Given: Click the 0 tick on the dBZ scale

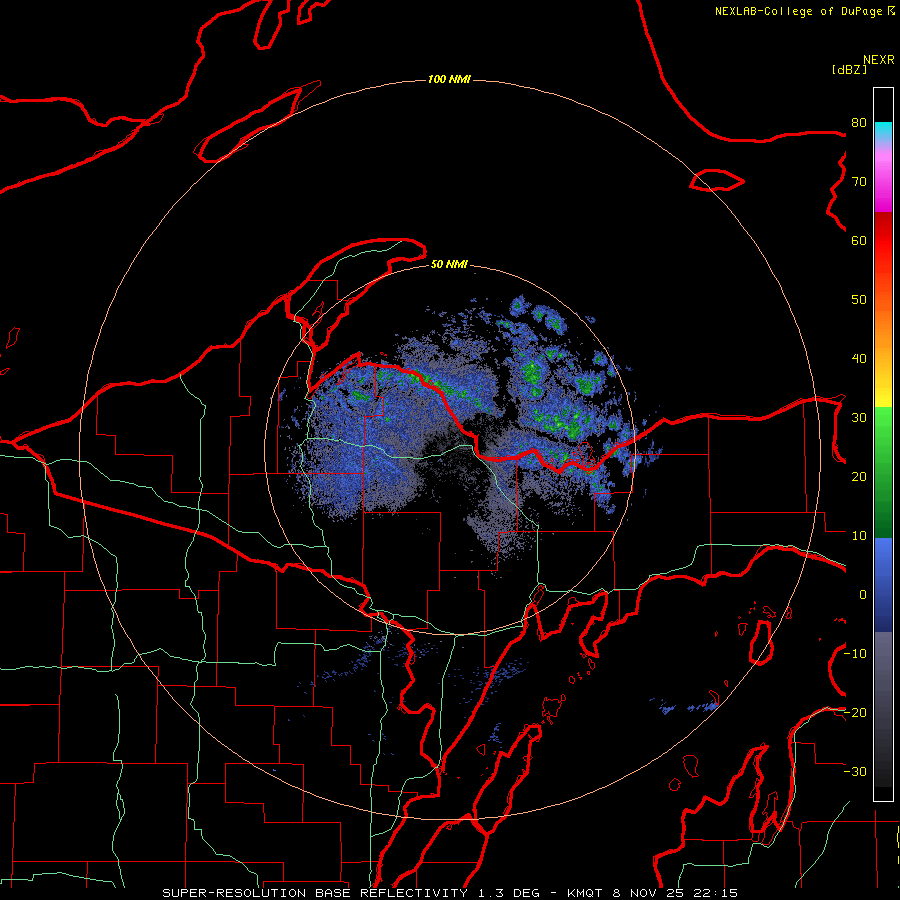Looking at the screenshot, I should pyautogui.click(x=863, y=595).
